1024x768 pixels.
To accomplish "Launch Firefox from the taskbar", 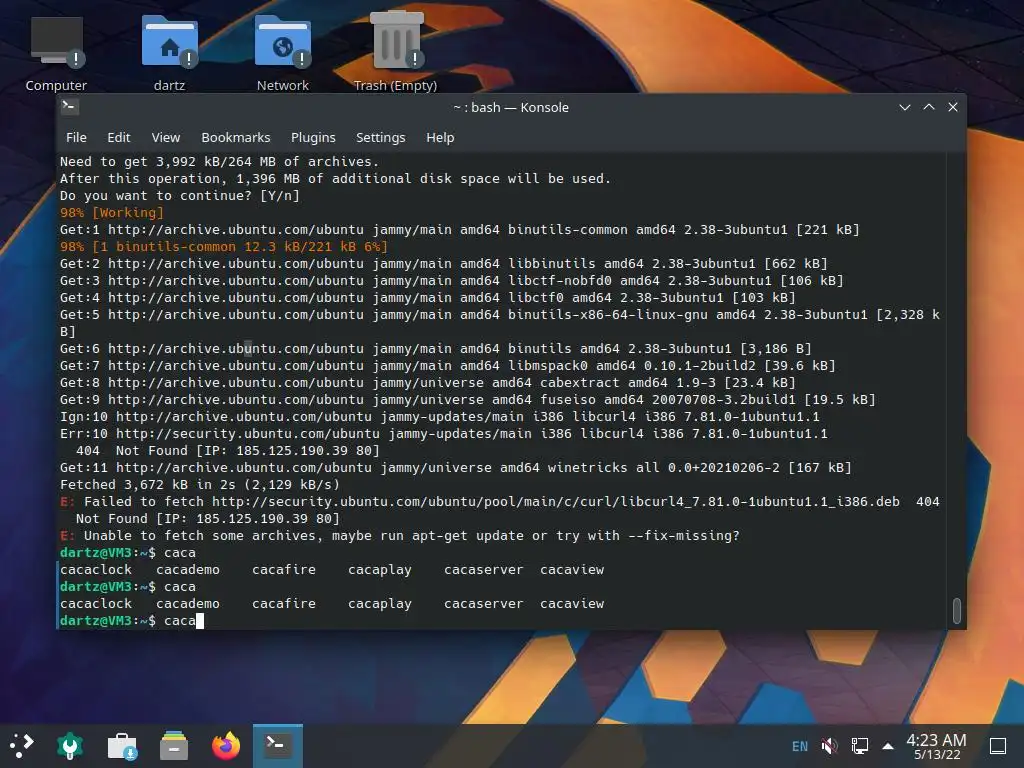I will coord(226,746).
